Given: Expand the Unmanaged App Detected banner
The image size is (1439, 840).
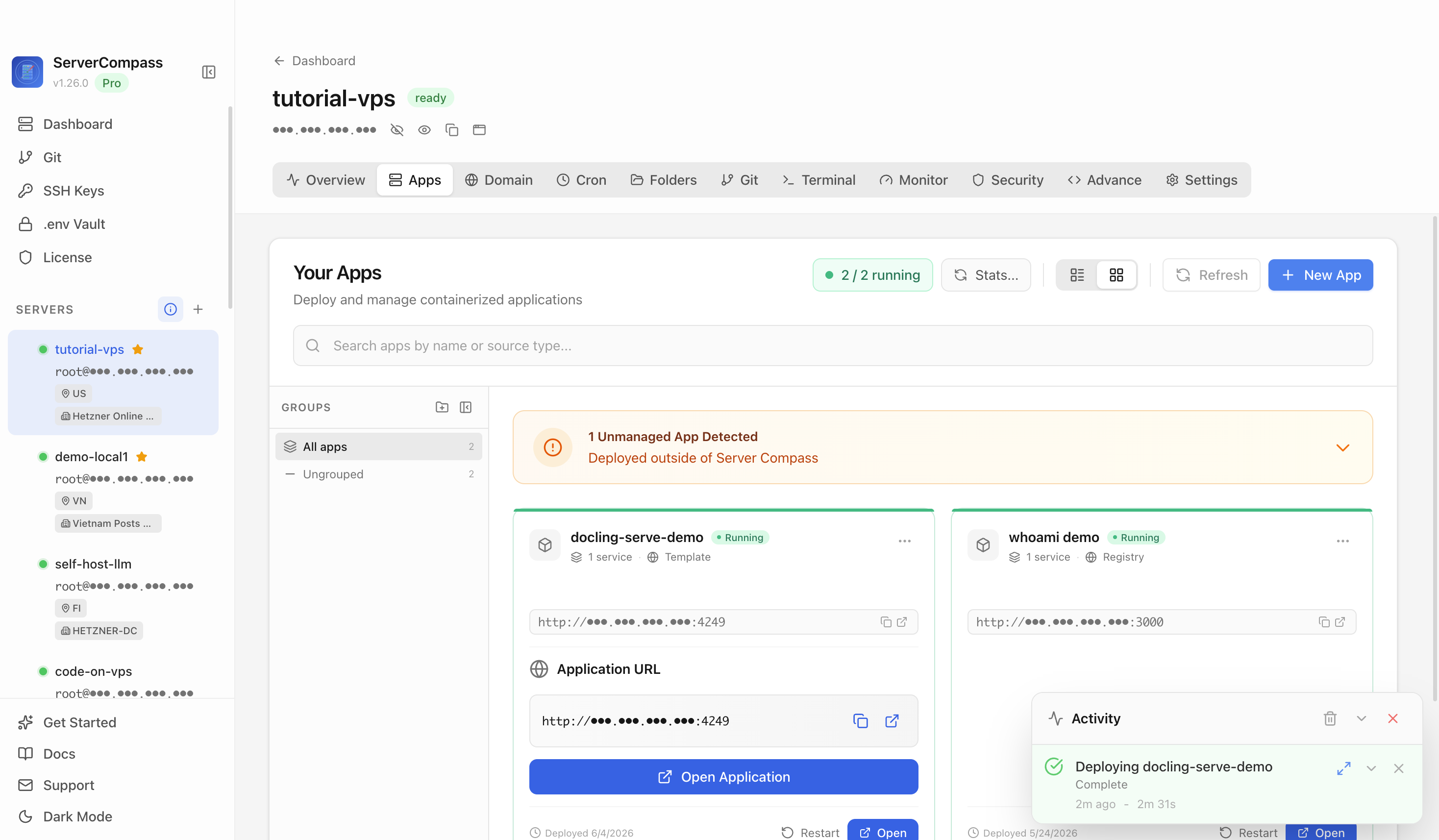Looking at the screenshot, I should (1343, 448).
